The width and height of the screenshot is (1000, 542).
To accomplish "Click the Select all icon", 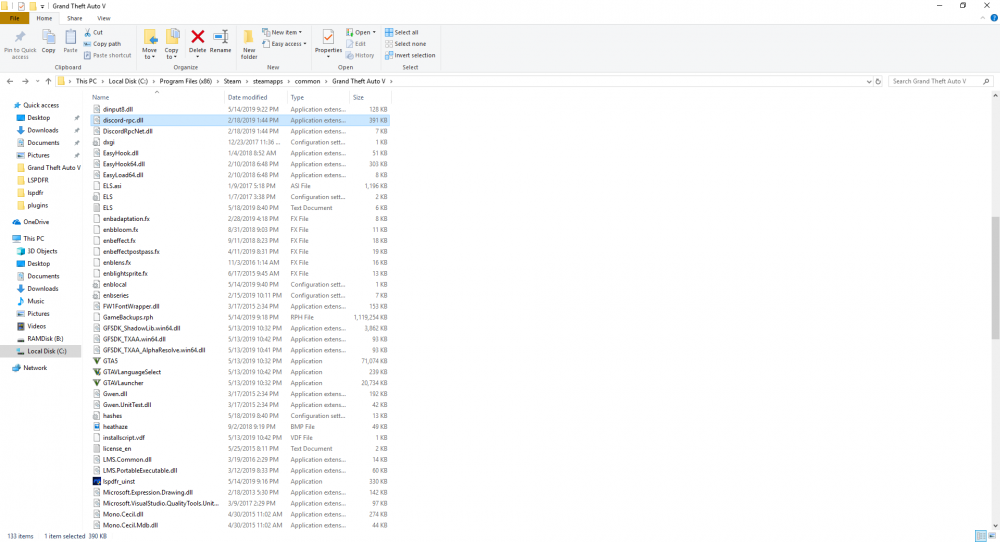I will 389,32.
